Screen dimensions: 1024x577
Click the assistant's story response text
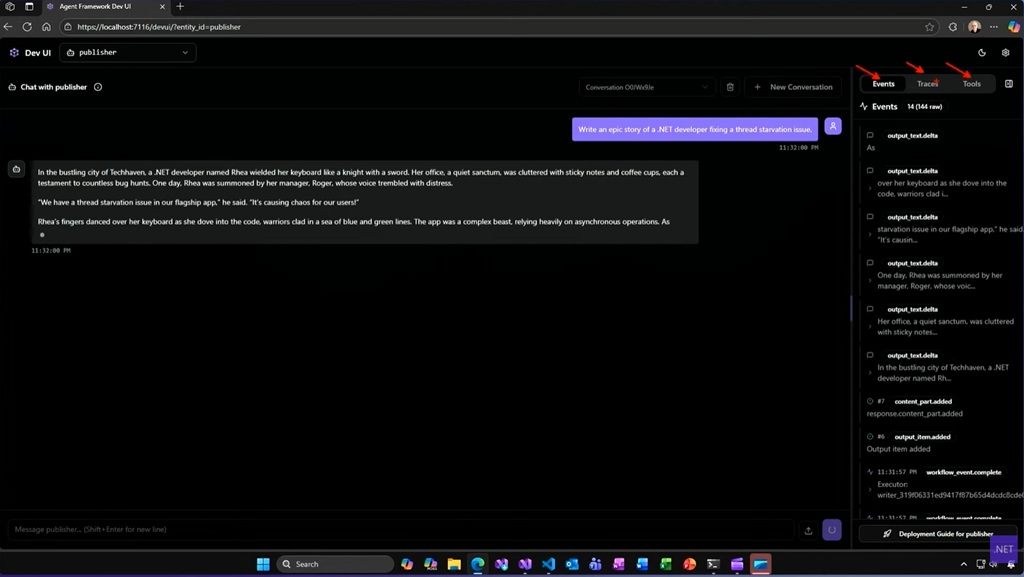click(364, 202)
